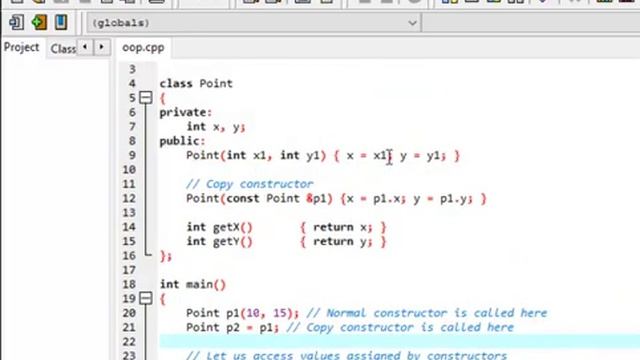Screen dimensions: 640x360
Task: Click the 'private:' keyword in the code
Action: (186, 112)
